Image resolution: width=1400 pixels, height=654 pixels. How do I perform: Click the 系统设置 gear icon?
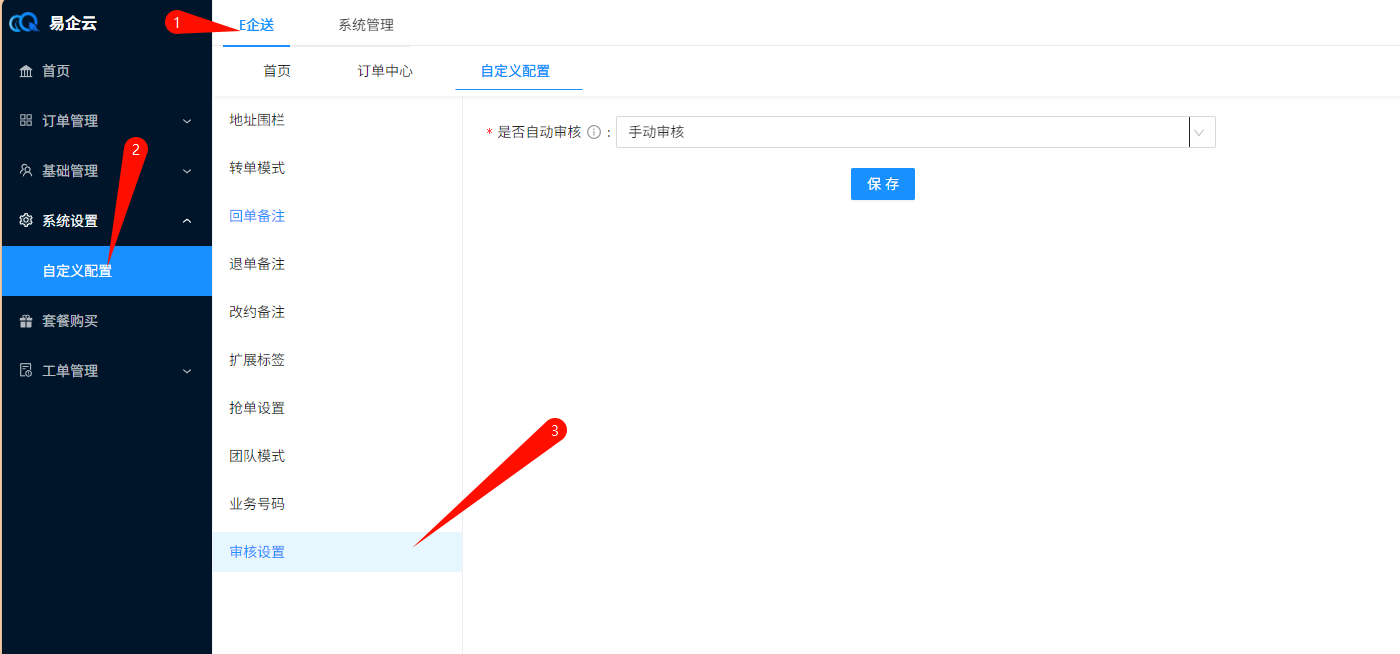(x=26, y=221)
